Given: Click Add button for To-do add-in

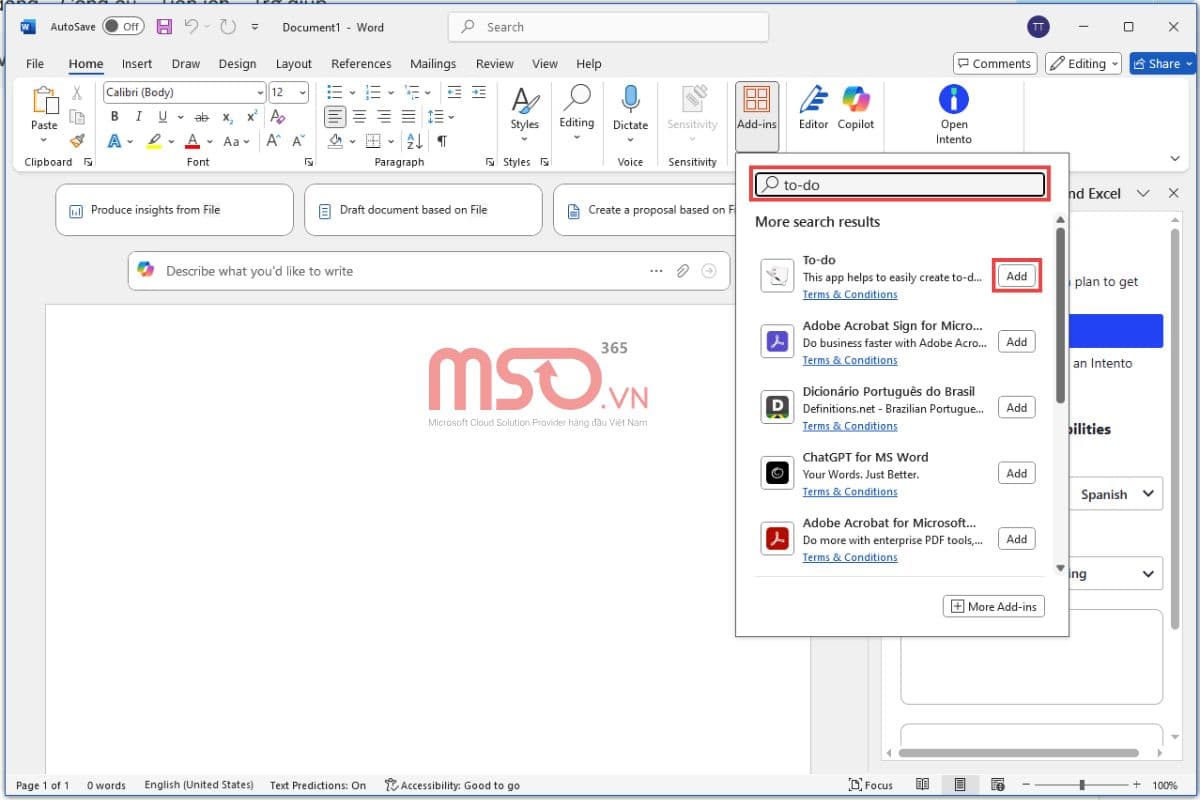Looking at the screenshot, I should point(1017,276).
